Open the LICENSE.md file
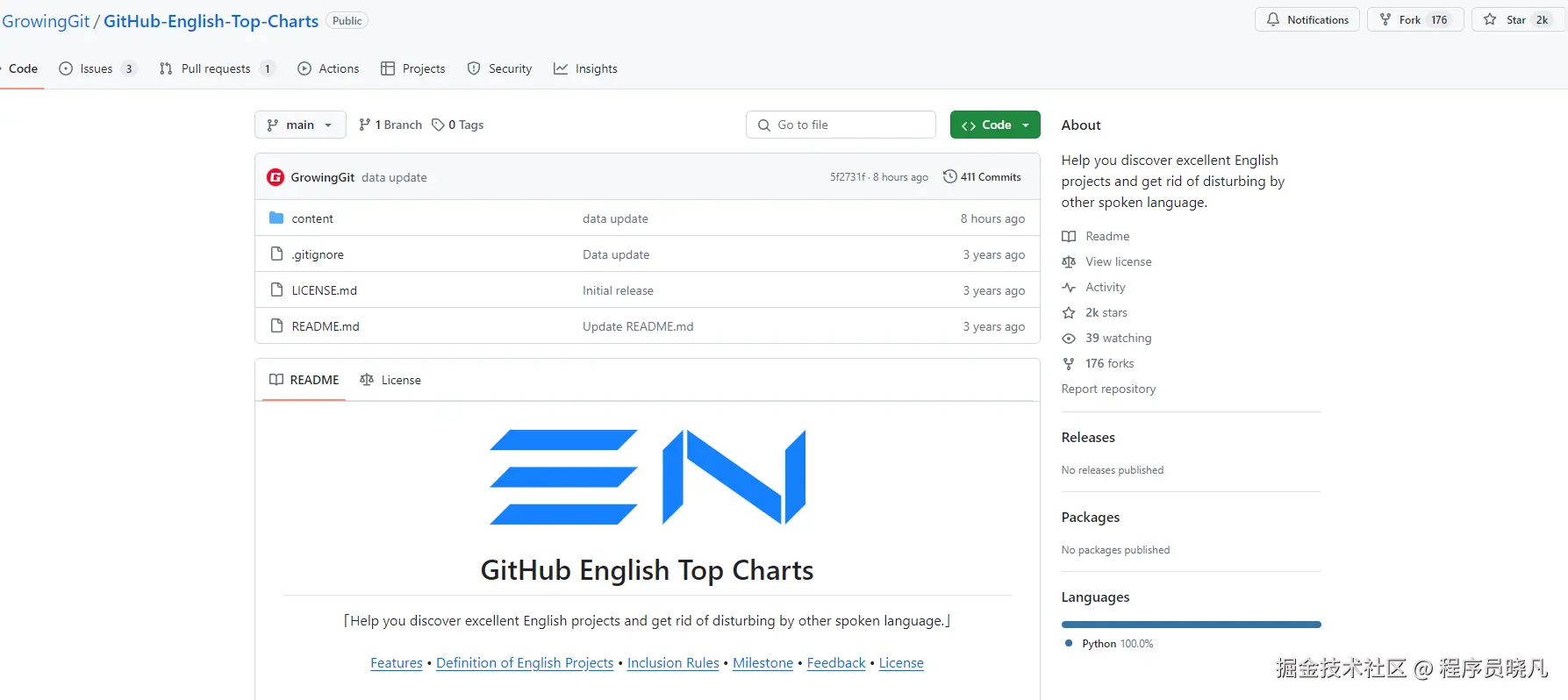The image size is (1568, 700). click(x=324, y=290)
